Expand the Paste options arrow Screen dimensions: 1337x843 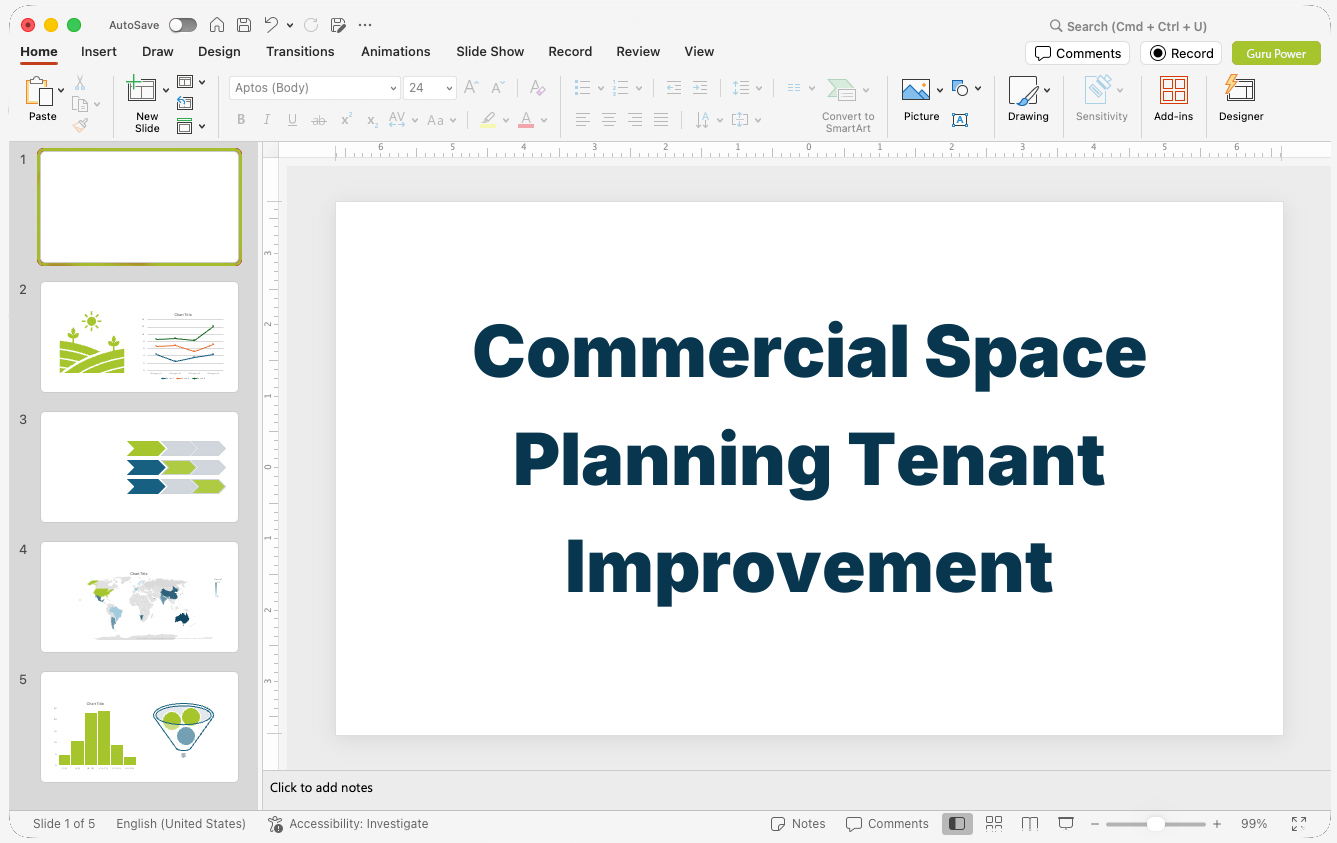click(61, 90)
